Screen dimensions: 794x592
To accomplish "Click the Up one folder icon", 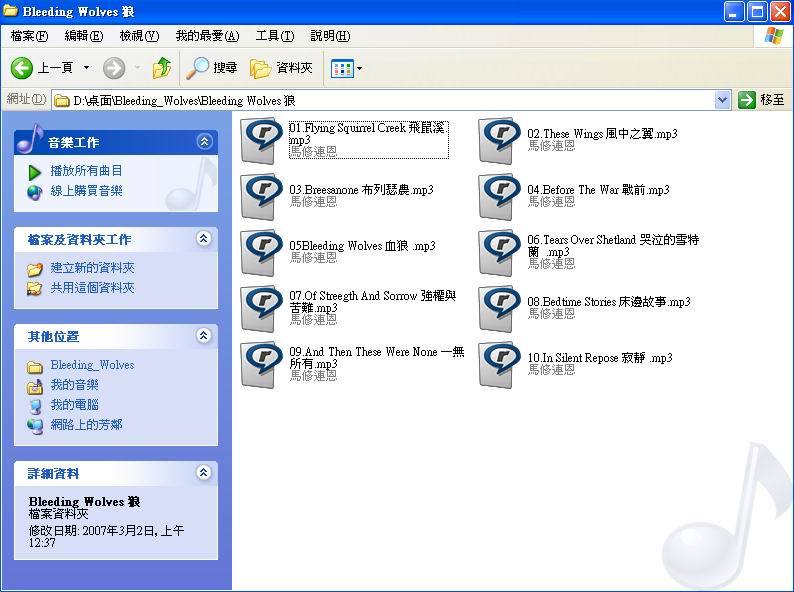I will click(161, 68).
